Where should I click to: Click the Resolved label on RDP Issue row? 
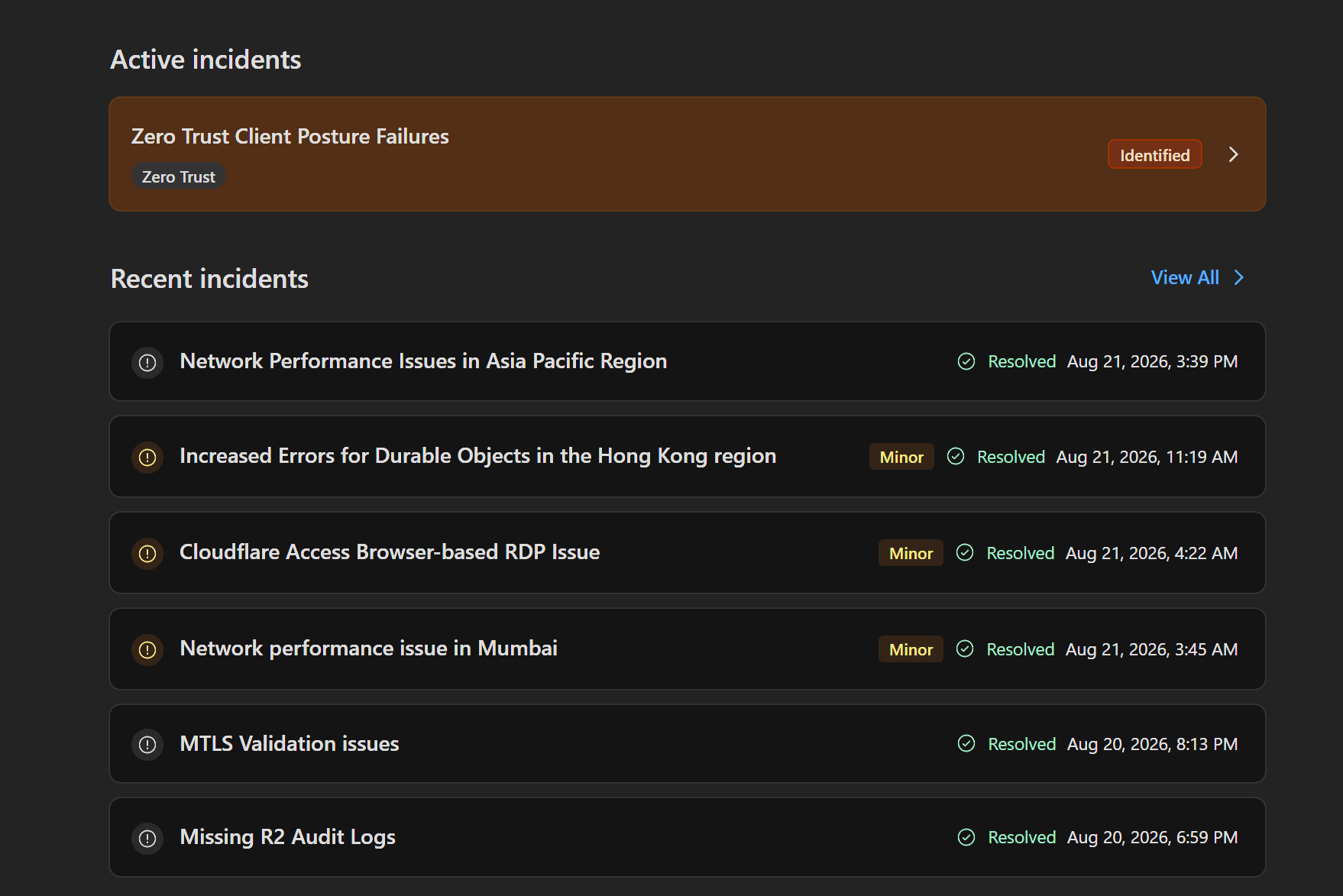(x=1020, y=553)
